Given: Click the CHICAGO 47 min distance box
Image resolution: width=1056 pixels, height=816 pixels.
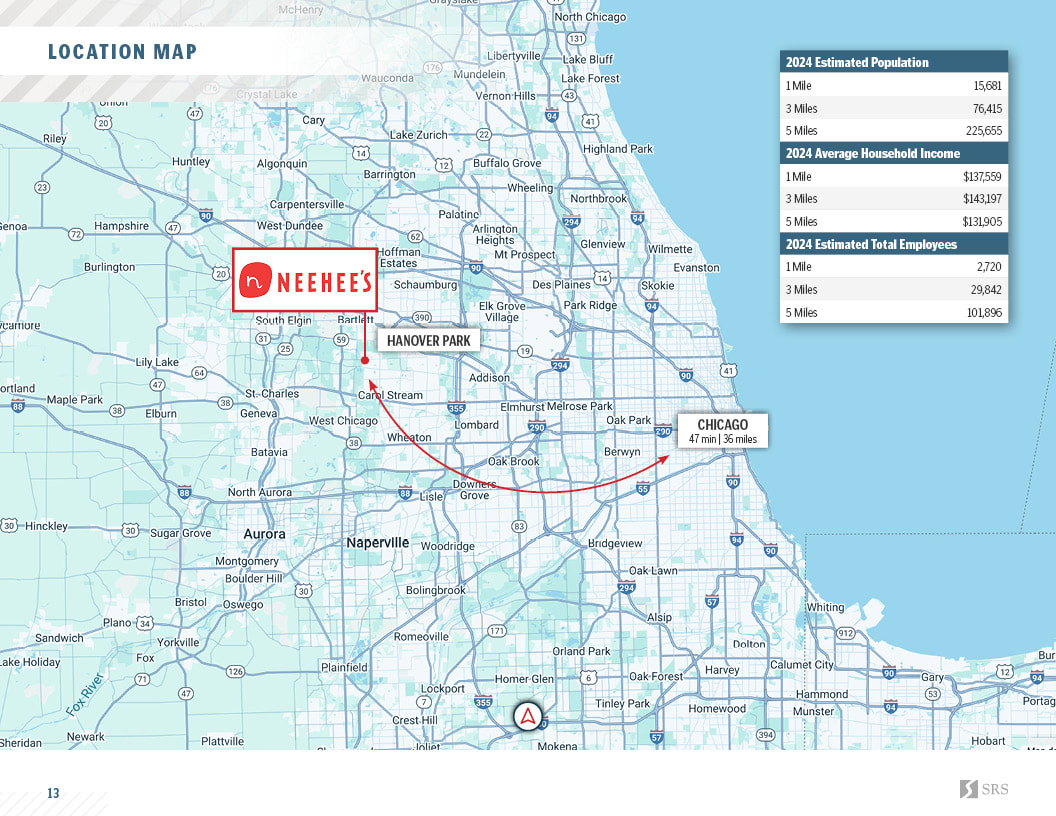Looking at the screenshot, I should coord(723,430).
